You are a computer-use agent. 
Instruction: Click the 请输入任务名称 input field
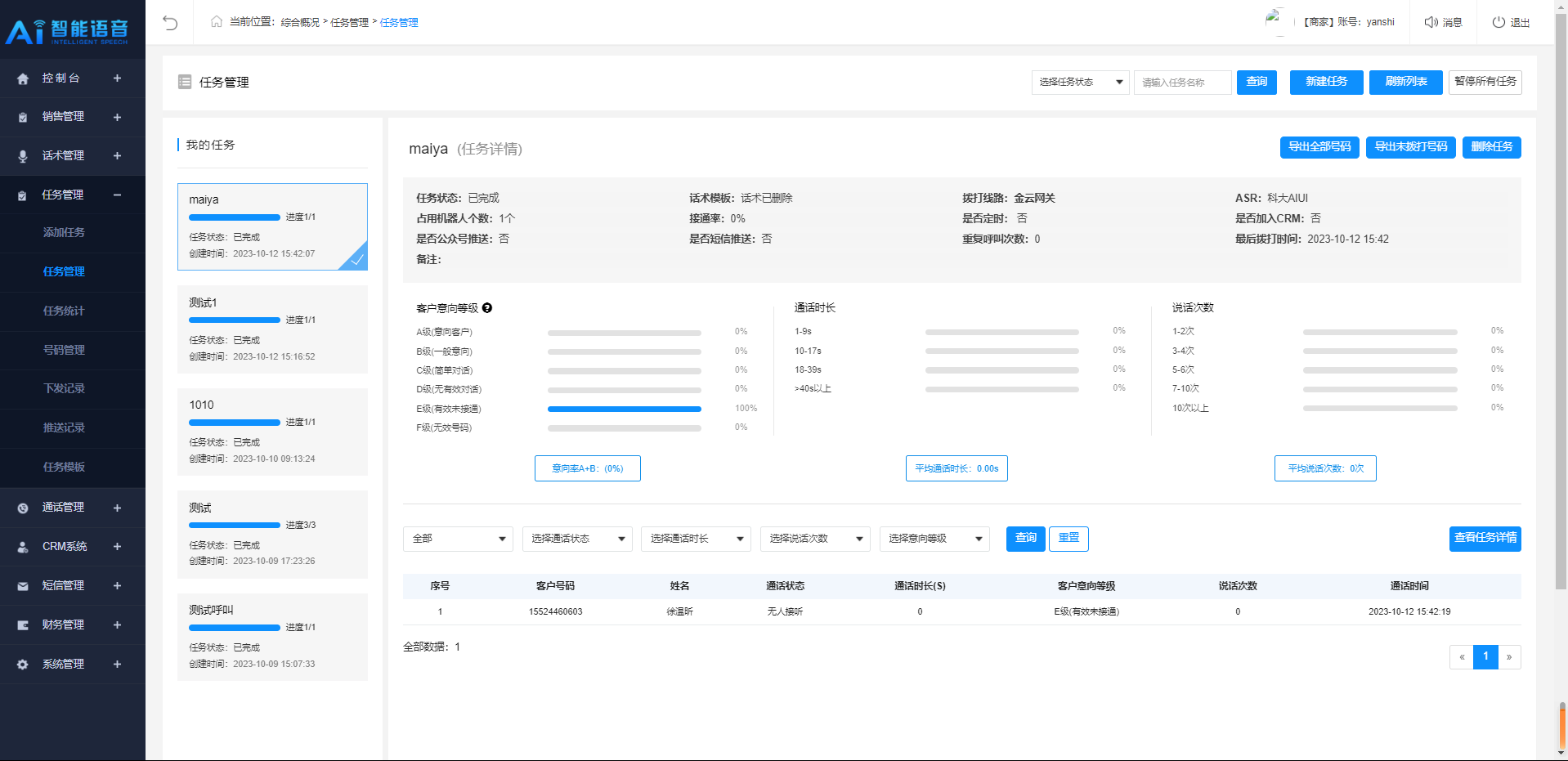coord(1182,82)
